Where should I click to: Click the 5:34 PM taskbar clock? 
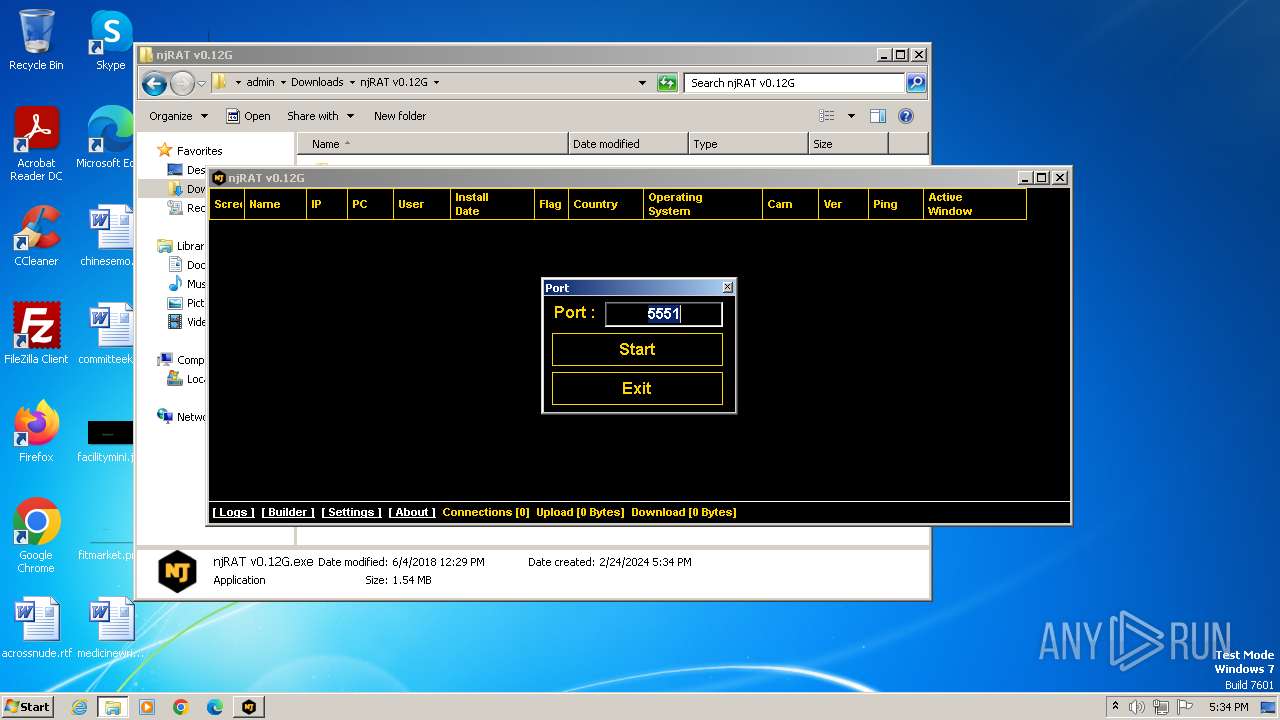click(1229, 707)
